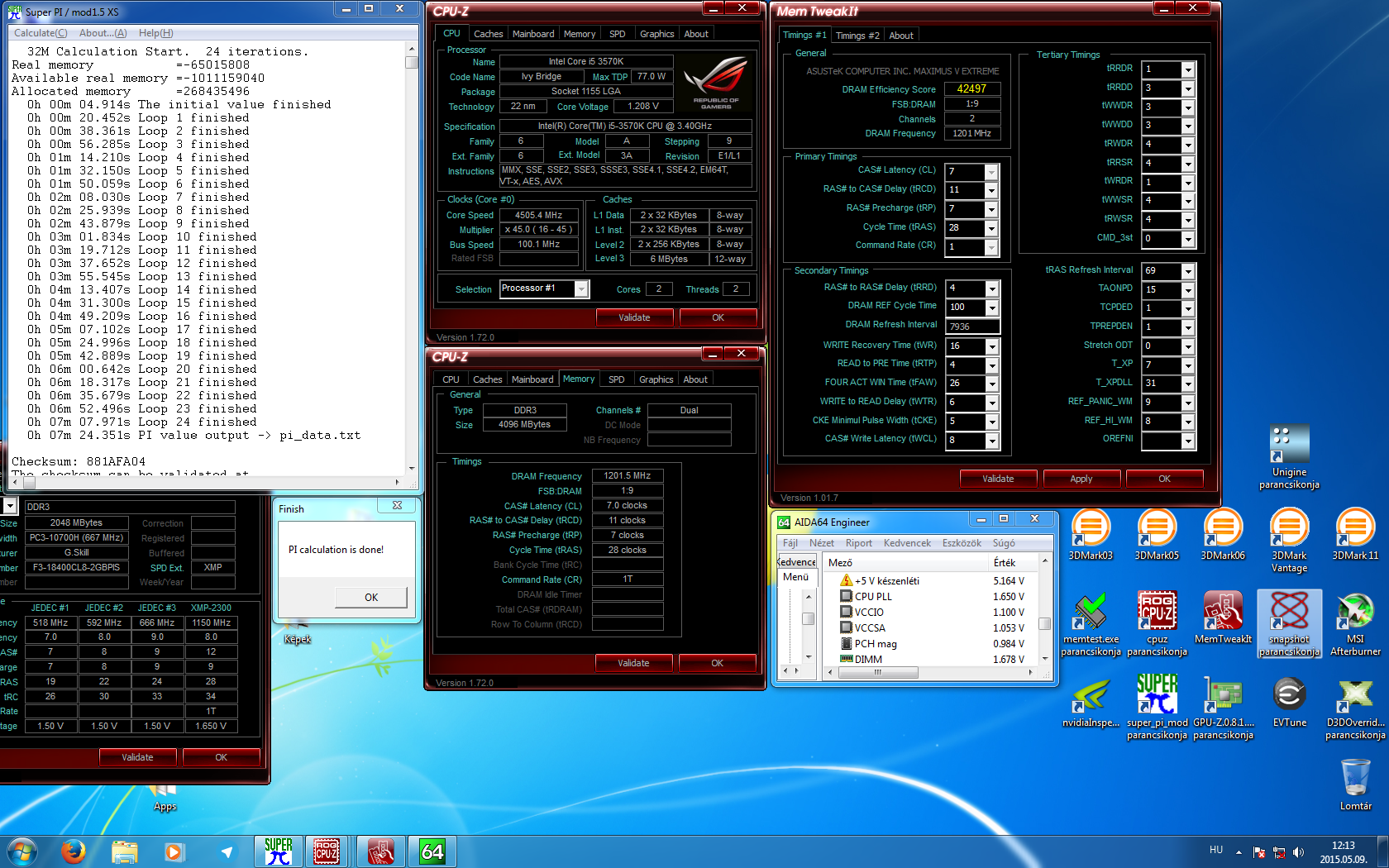The width and height of the screenshot is (1389, 868).
Task: Launch the Unigine shortcut icon
Action: pyautogui.click(x=1289, y=457)
